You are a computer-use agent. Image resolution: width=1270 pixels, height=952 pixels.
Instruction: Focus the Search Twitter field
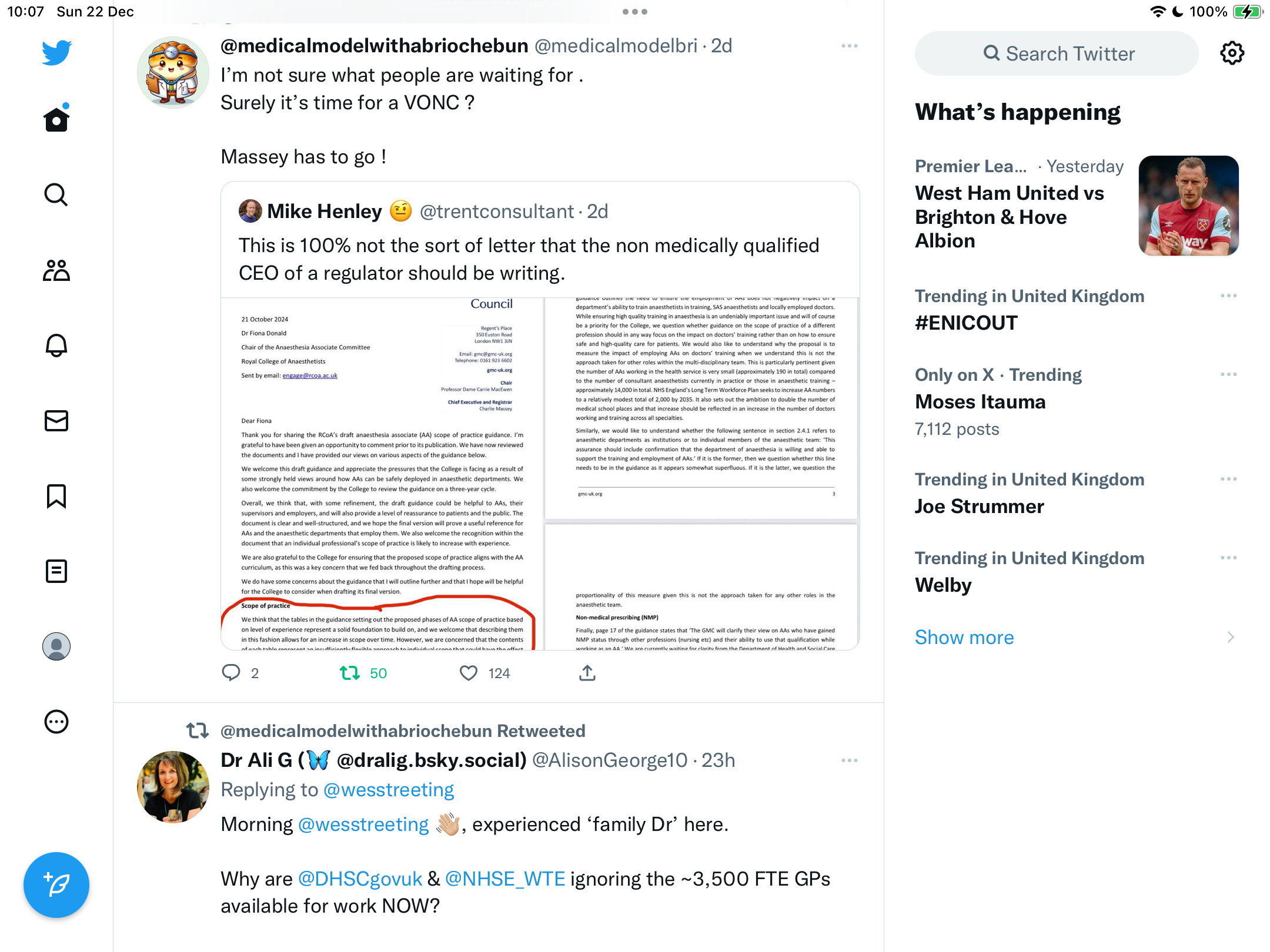pyautogui.click(x=1056, y=53)
